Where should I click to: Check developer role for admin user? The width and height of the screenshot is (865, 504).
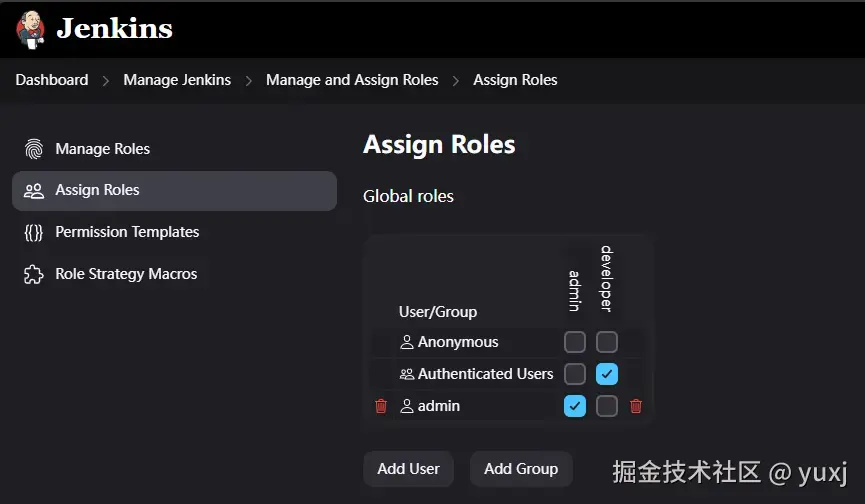[x=607, y=406]
